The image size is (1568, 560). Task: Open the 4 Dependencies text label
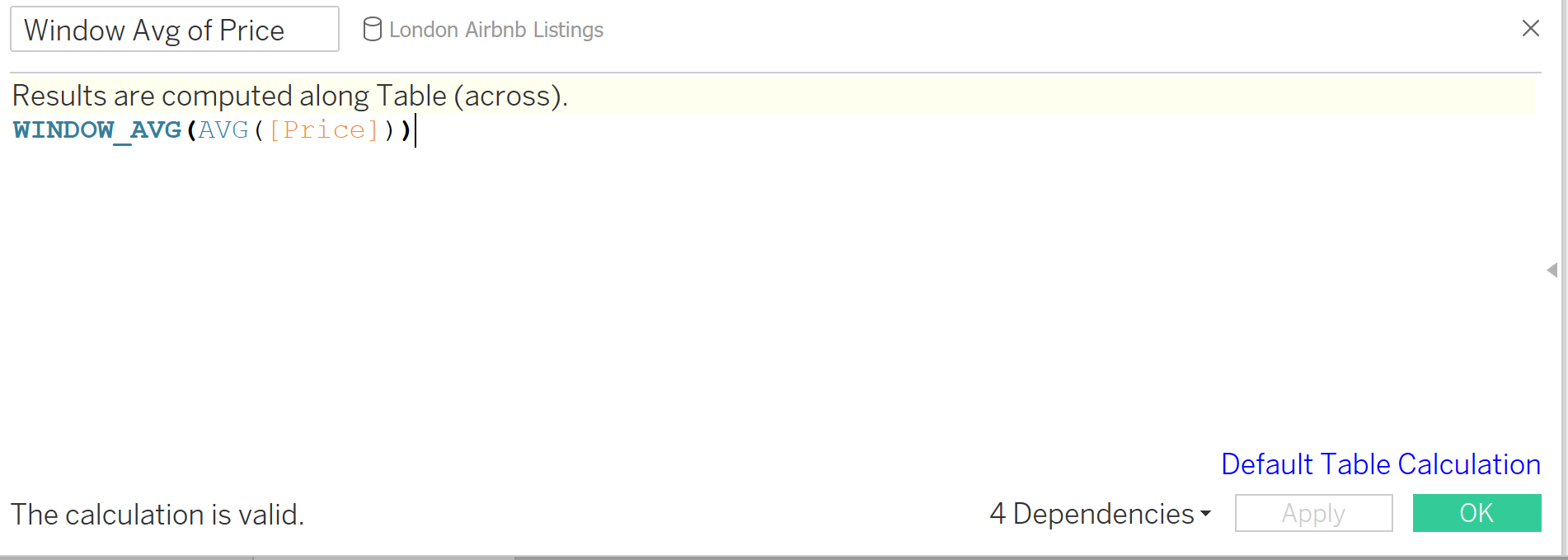tap(1091, 514)
